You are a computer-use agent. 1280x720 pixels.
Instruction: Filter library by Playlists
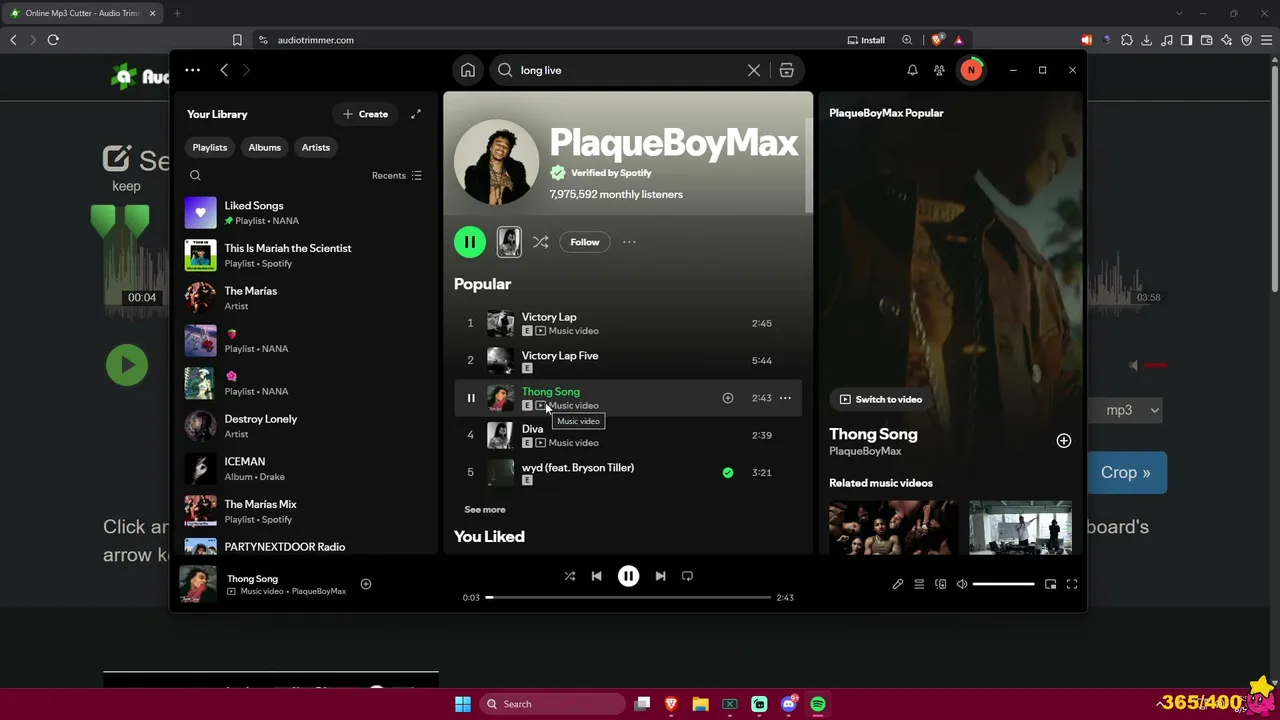tap(210, 147)
